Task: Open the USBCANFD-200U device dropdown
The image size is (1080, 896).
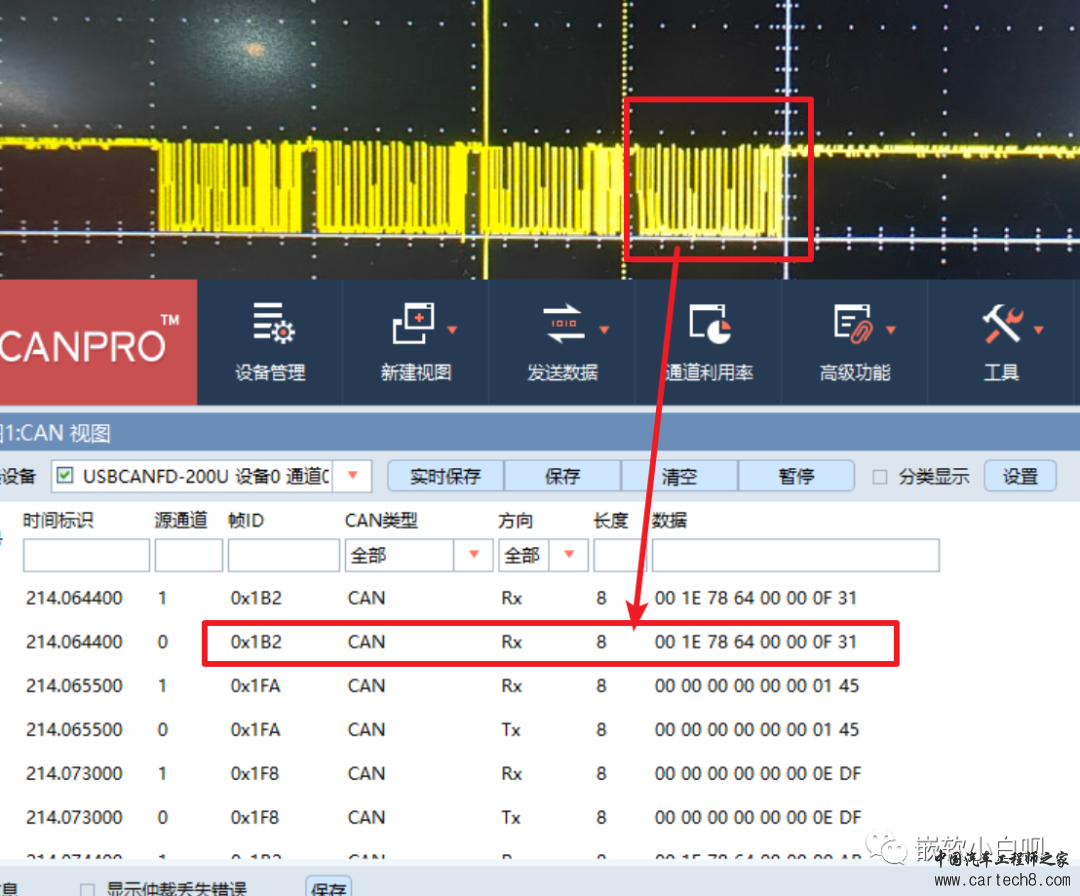Action: pos(353,476)
